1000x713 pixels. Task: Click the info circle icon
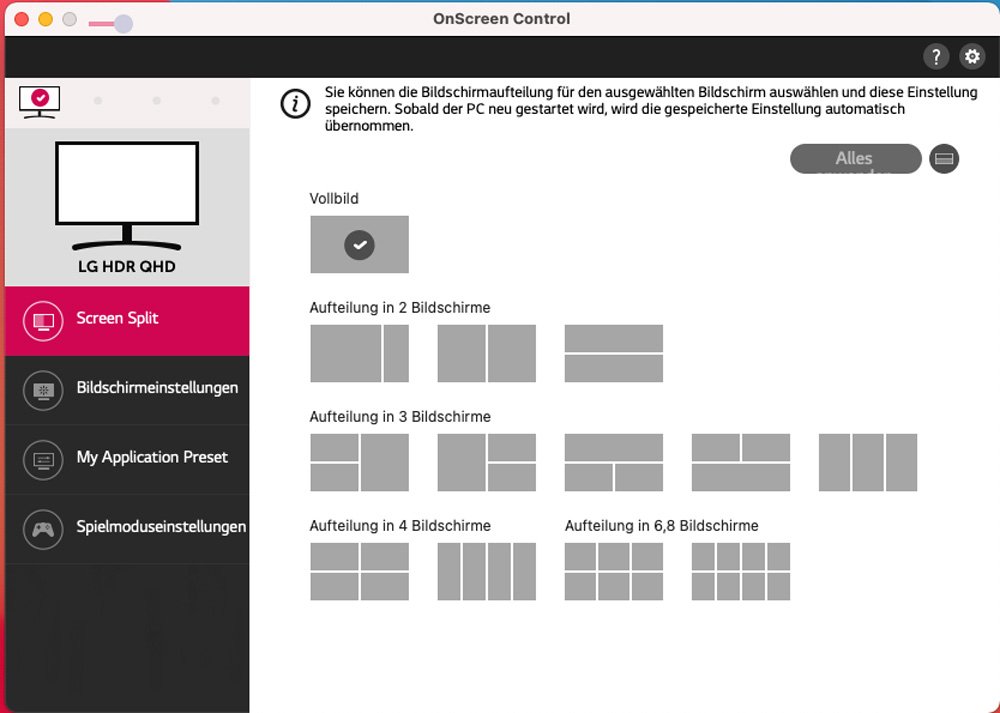(x=295, y=104)
